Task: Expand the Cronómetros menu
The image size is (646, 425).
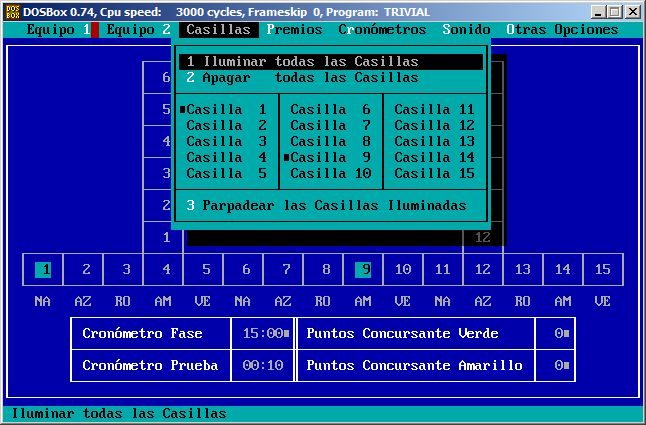Action: 382,29
